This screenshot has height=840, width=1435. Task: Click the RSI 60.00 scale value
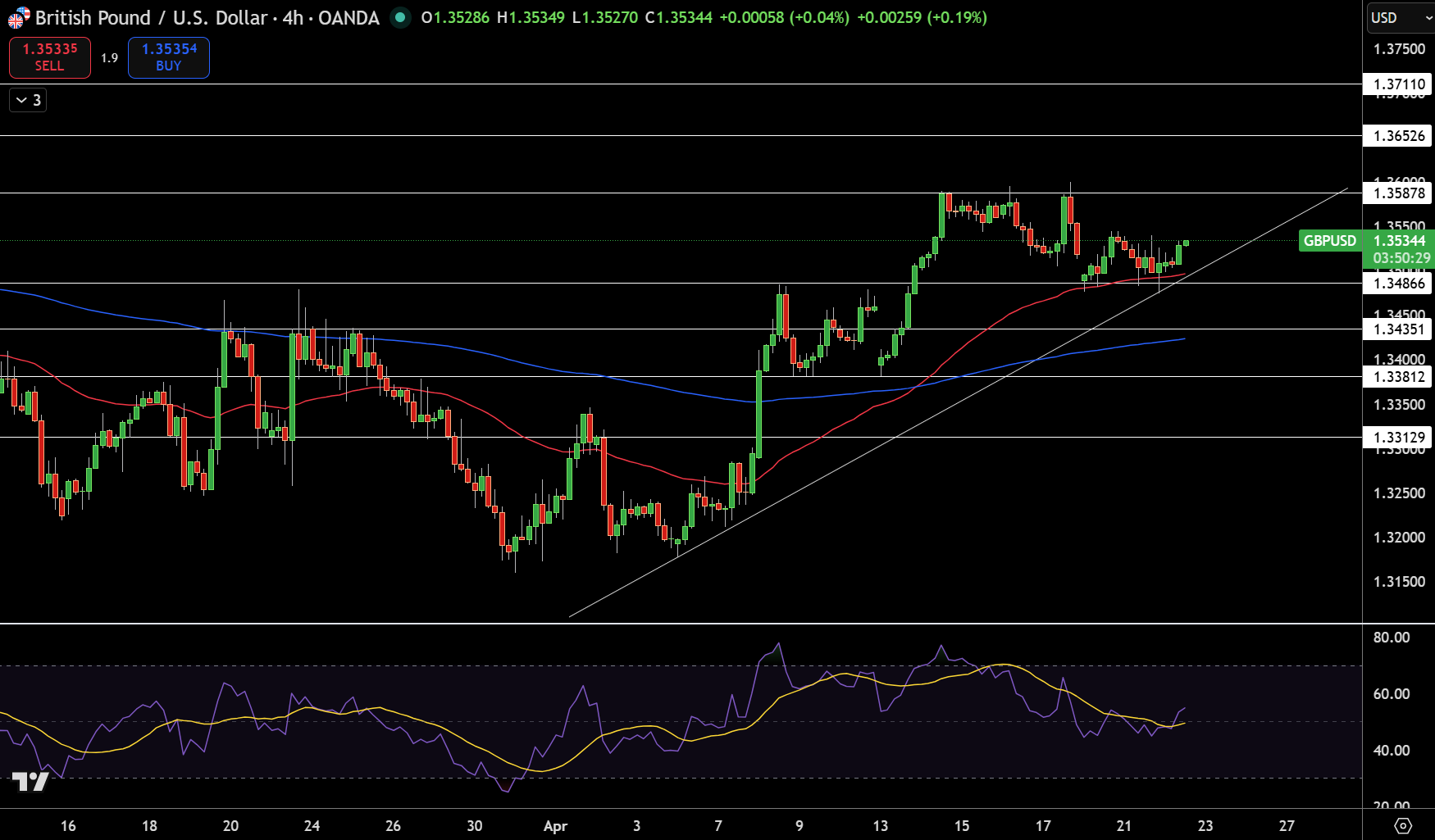(x=1392, y=694)
